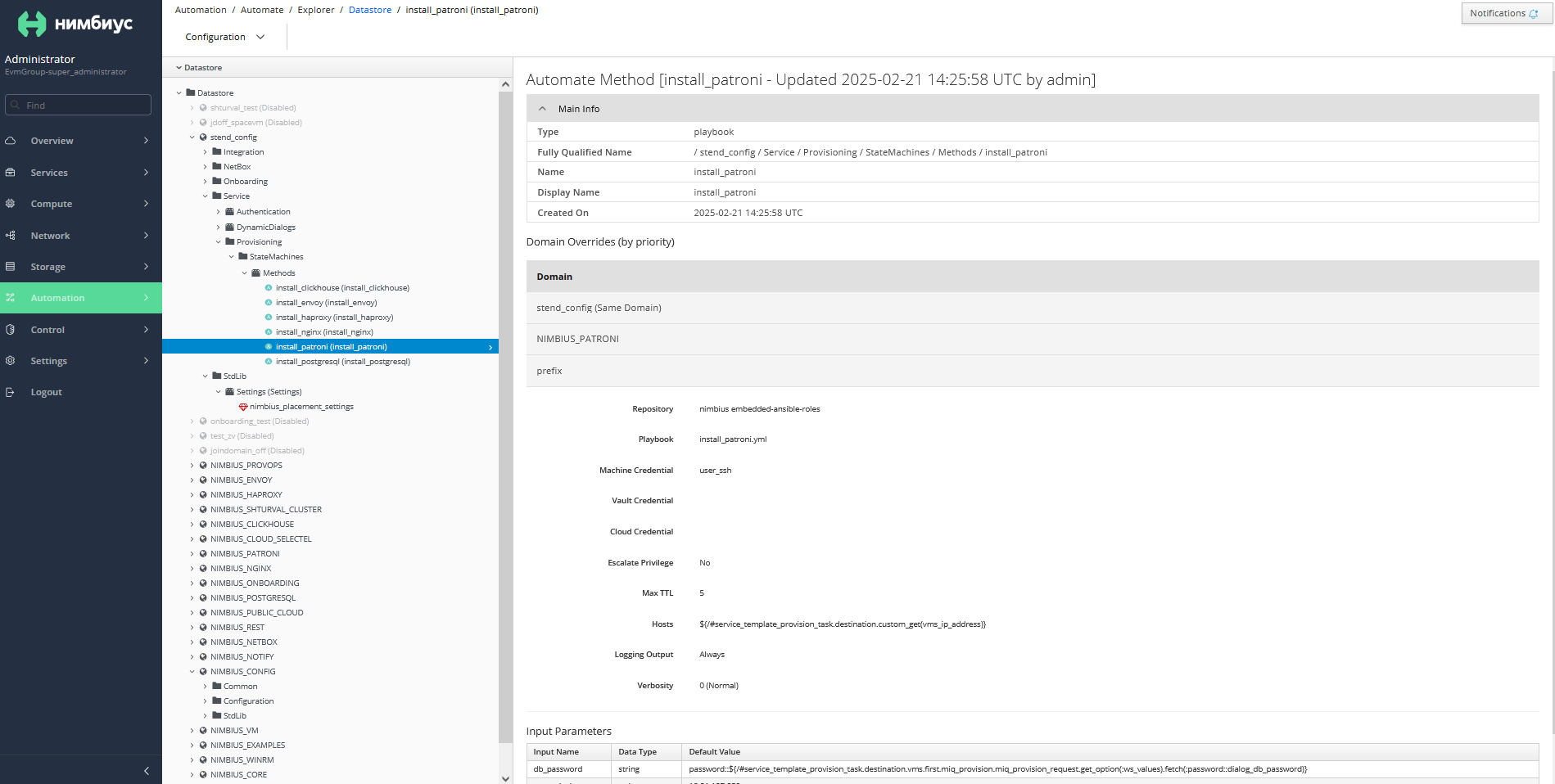Expand the Onboarding folder node
Image resolution: width=1555 pixels, height=784 pixels.
206,181
